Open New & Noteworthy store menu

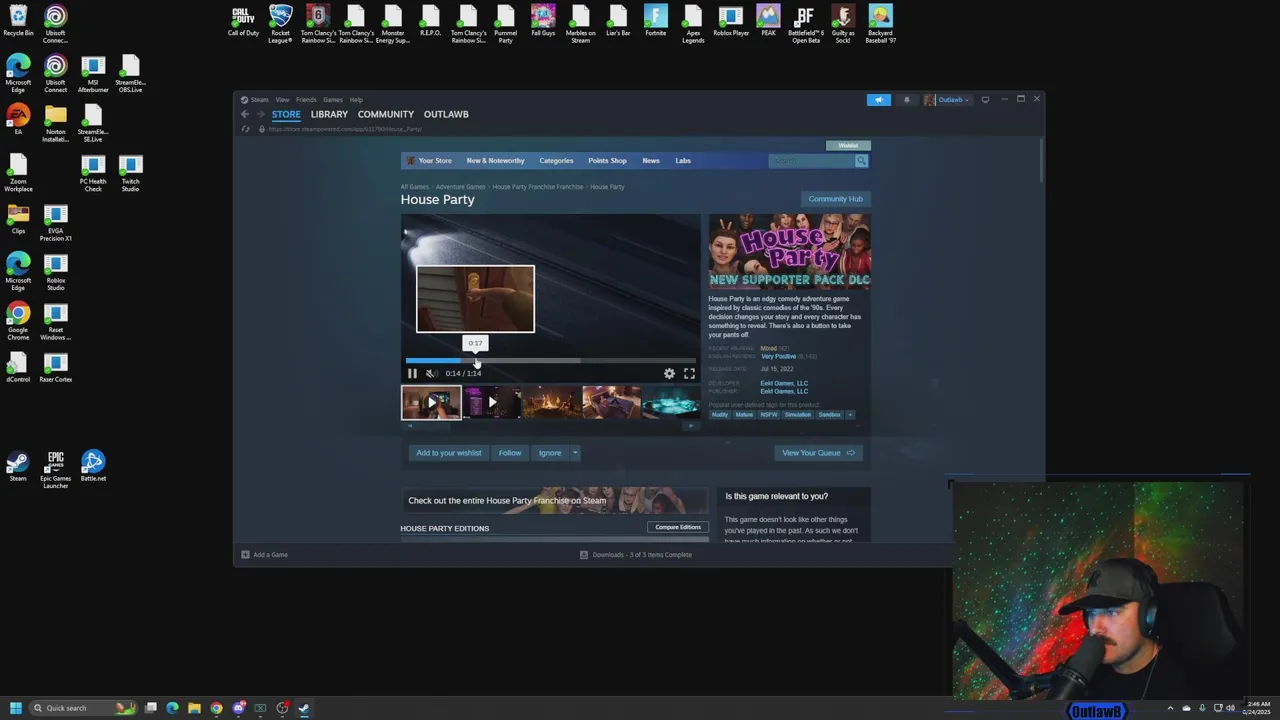click(x=495, y=160)
